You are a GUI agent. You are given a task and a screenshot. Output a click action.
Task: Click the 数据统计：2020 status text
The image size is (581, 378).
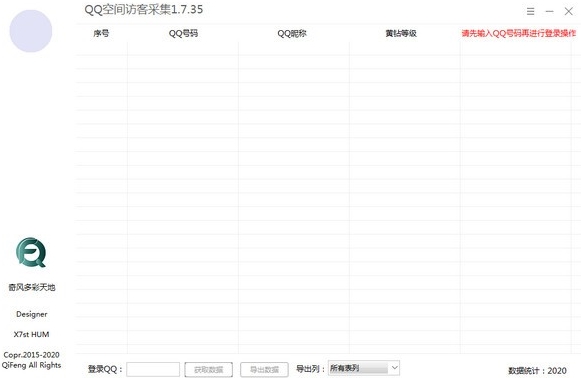pos(537,371)
